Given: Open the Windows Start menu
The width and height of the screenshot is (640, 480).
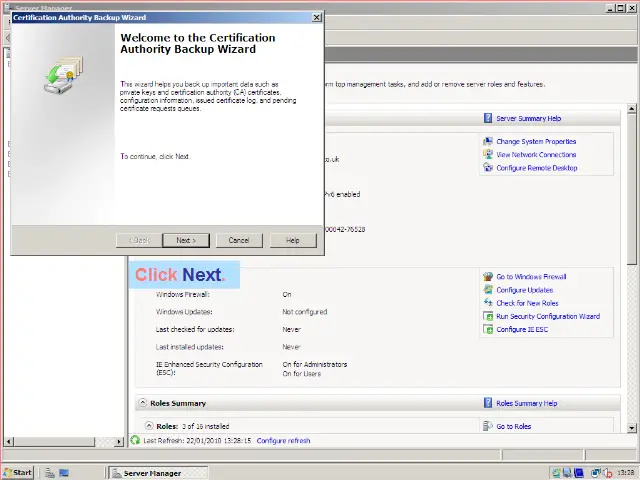Looking at the screenshot, I should tap(18, 473).
